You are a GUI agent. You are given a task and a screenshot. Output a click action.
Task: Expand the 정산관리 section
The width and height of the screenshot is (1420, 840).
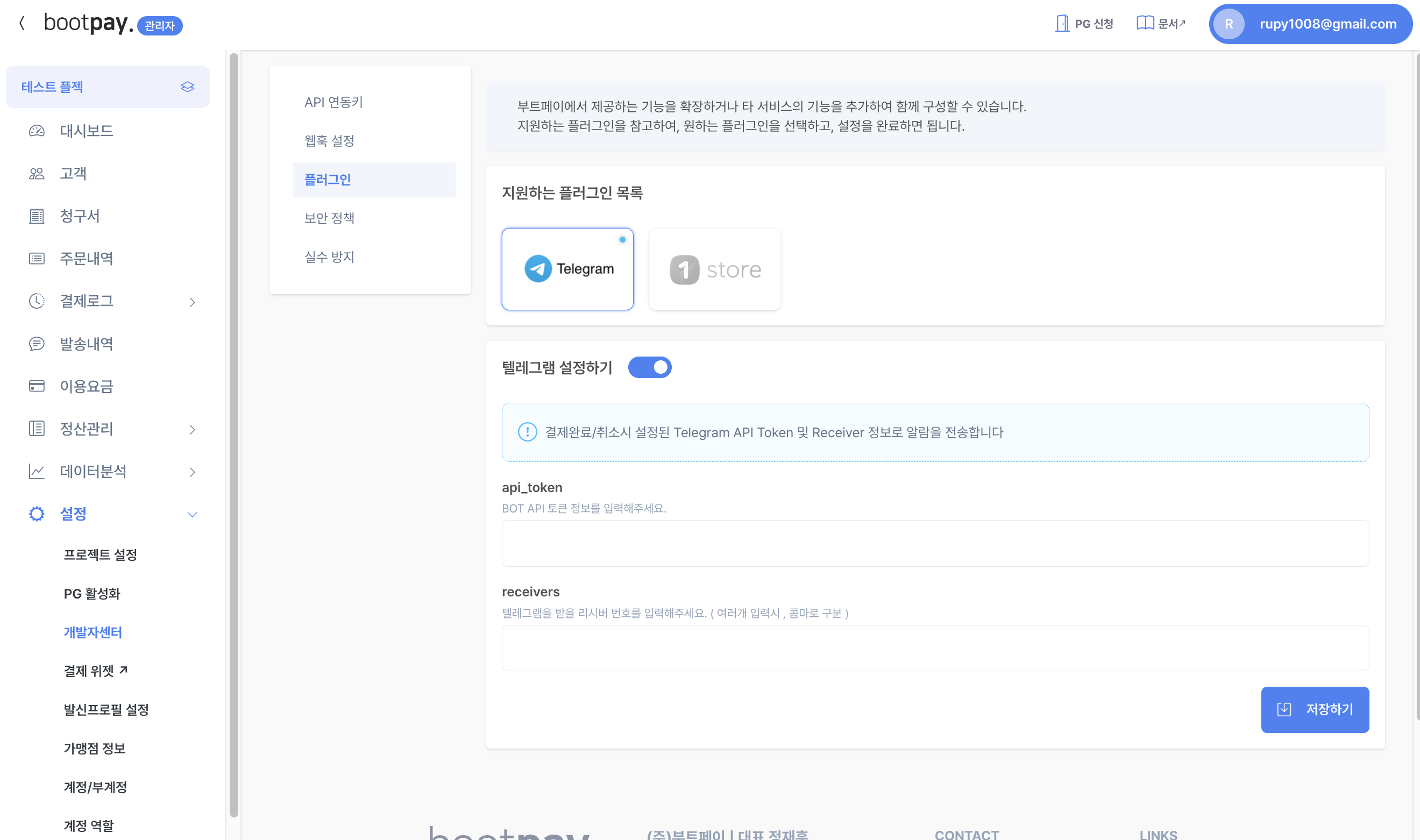[193, 429]
